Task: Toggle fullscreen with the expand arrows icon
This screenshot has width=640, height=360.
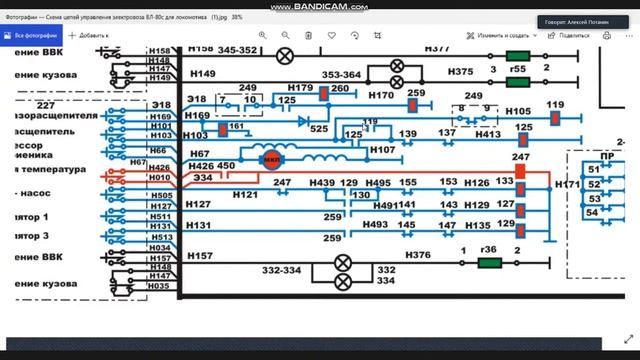Action: click(629, 339)
